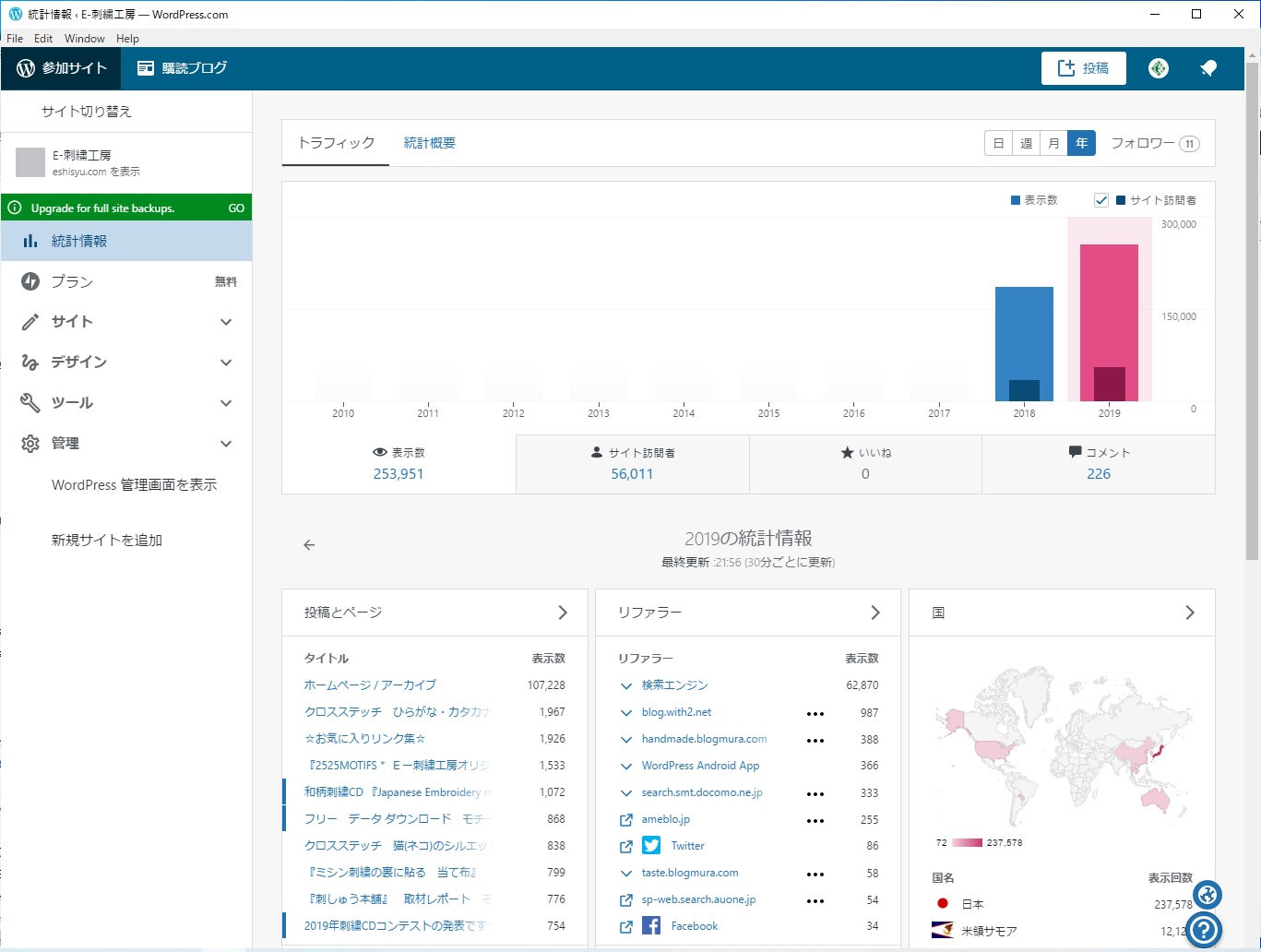Viewport: 1261px width, 952px height.
Task: Click 新規サイトを追加 link
Action: [x=107, y=541]
